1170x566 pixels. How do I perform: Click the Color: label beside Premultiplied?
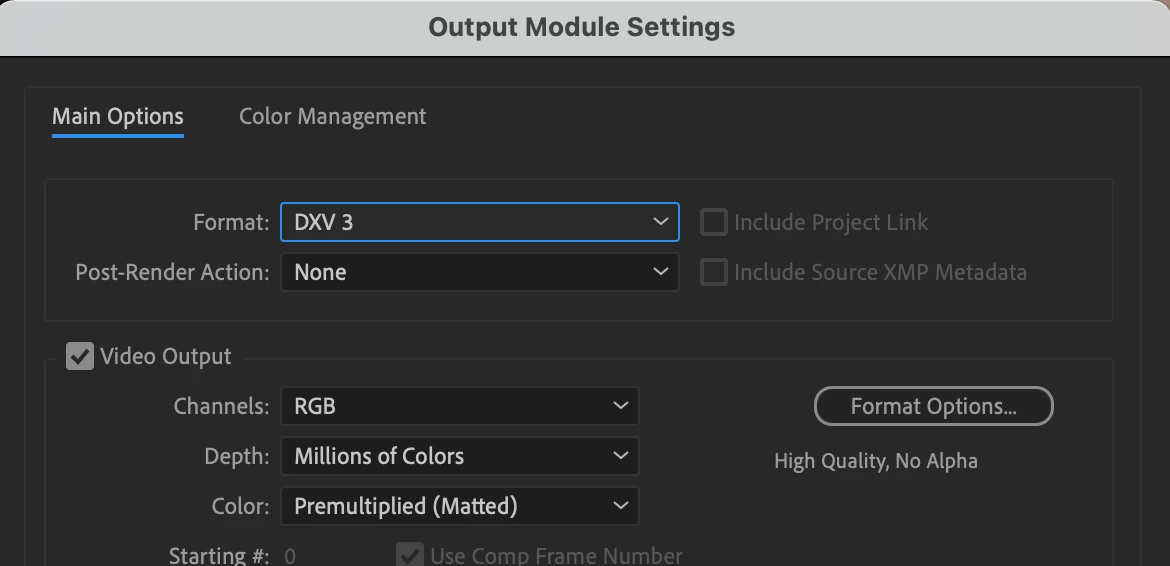click(x=240, y=506)
